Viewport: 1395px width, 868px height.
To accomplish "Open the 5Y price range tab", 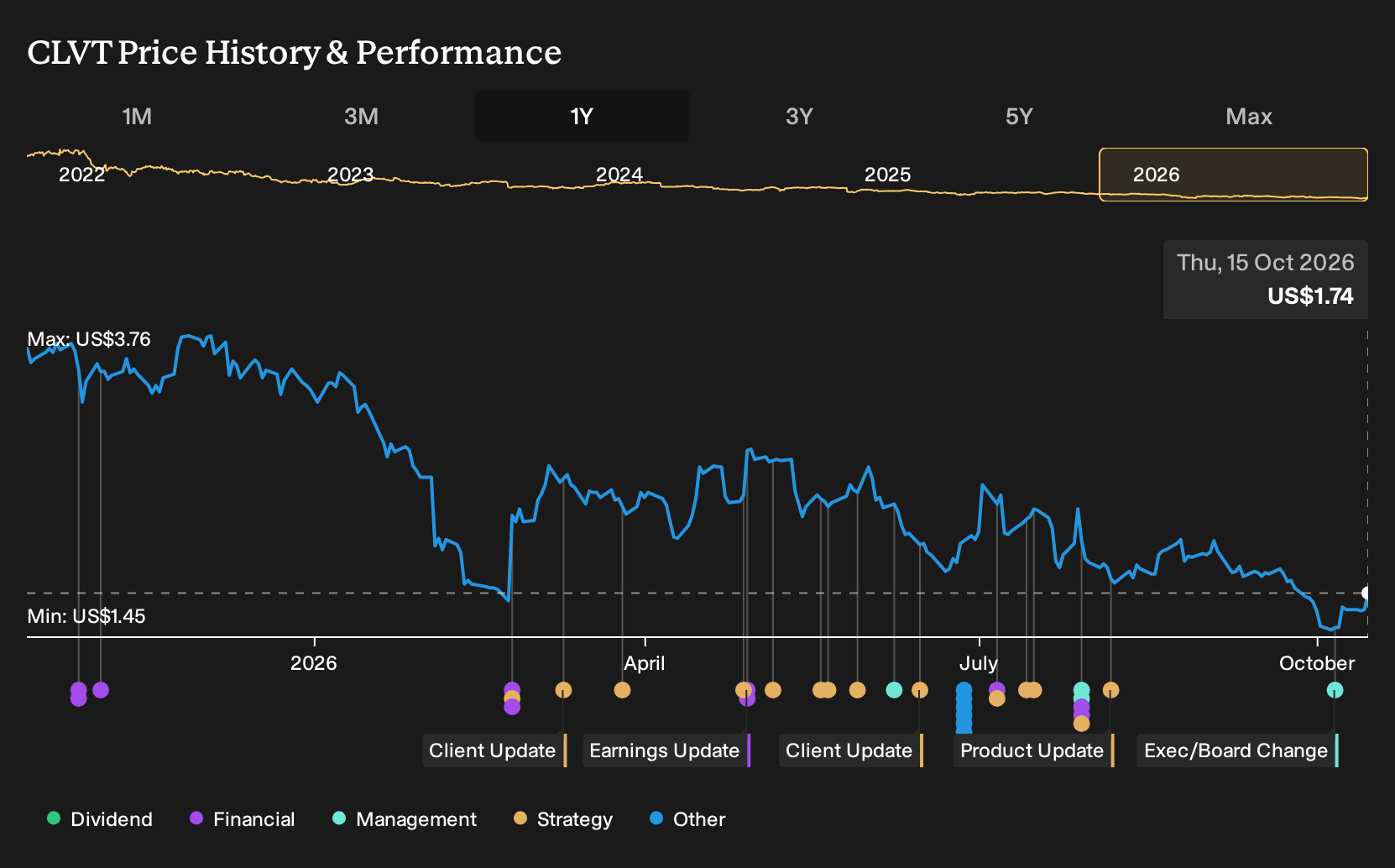I will point(1019,116).
